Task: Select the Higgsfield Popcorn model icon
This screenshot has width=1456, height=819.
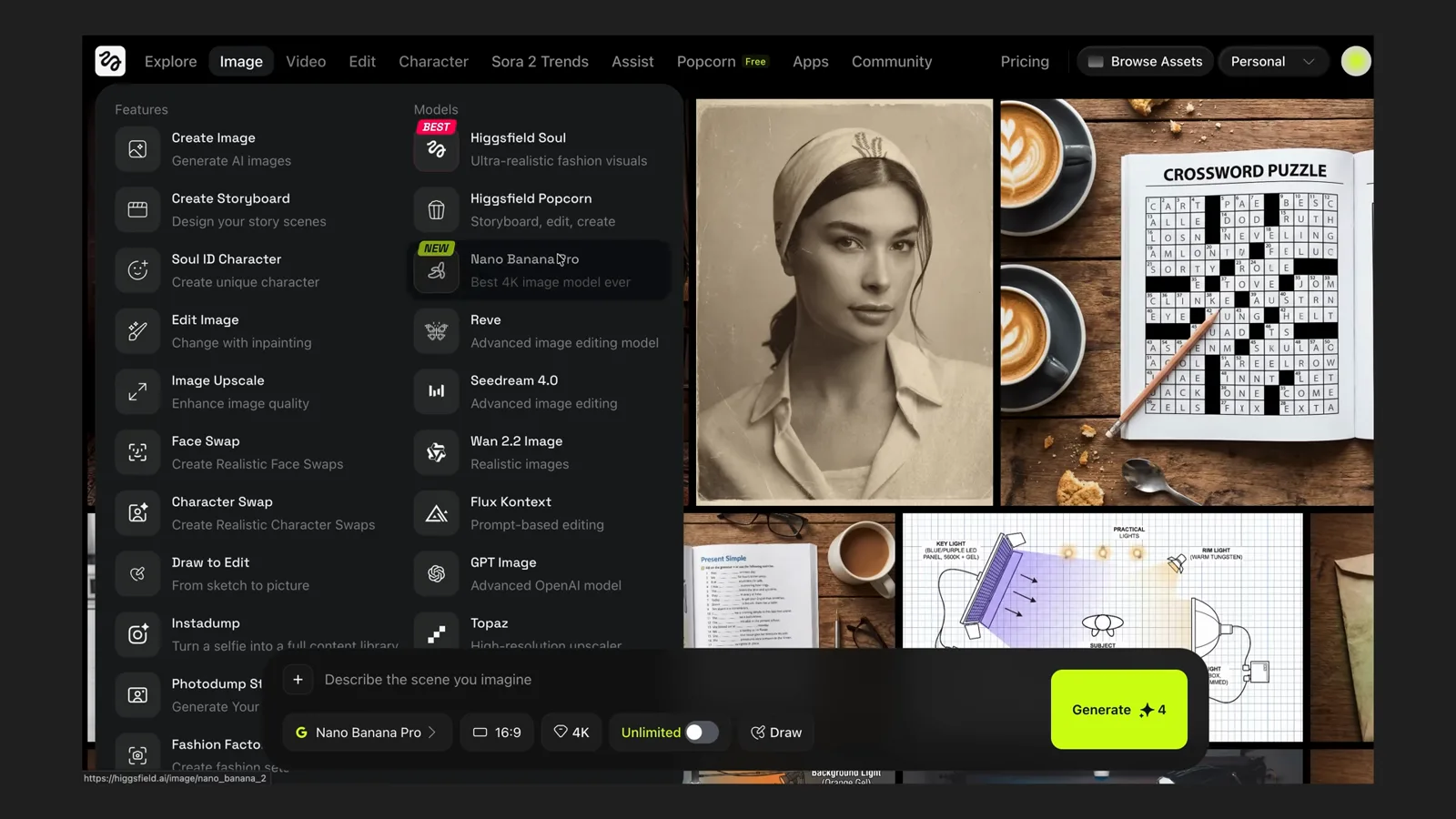Action: (437, 209)
